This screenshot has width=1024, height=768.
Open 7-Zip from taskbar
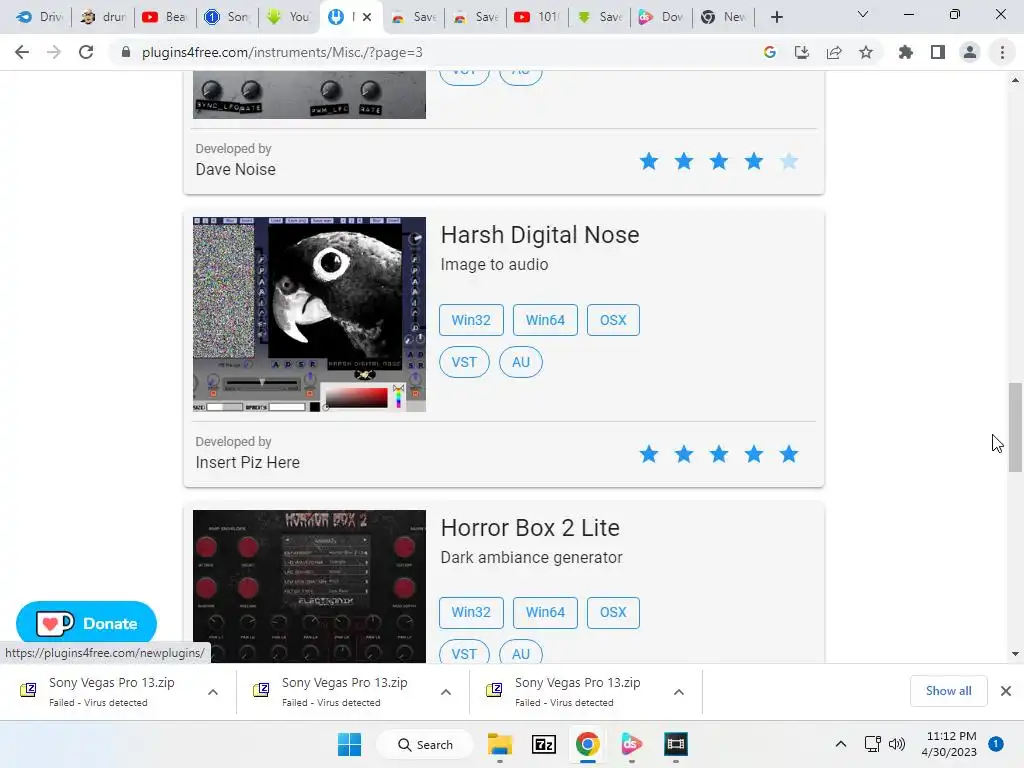tap(543, 744)
